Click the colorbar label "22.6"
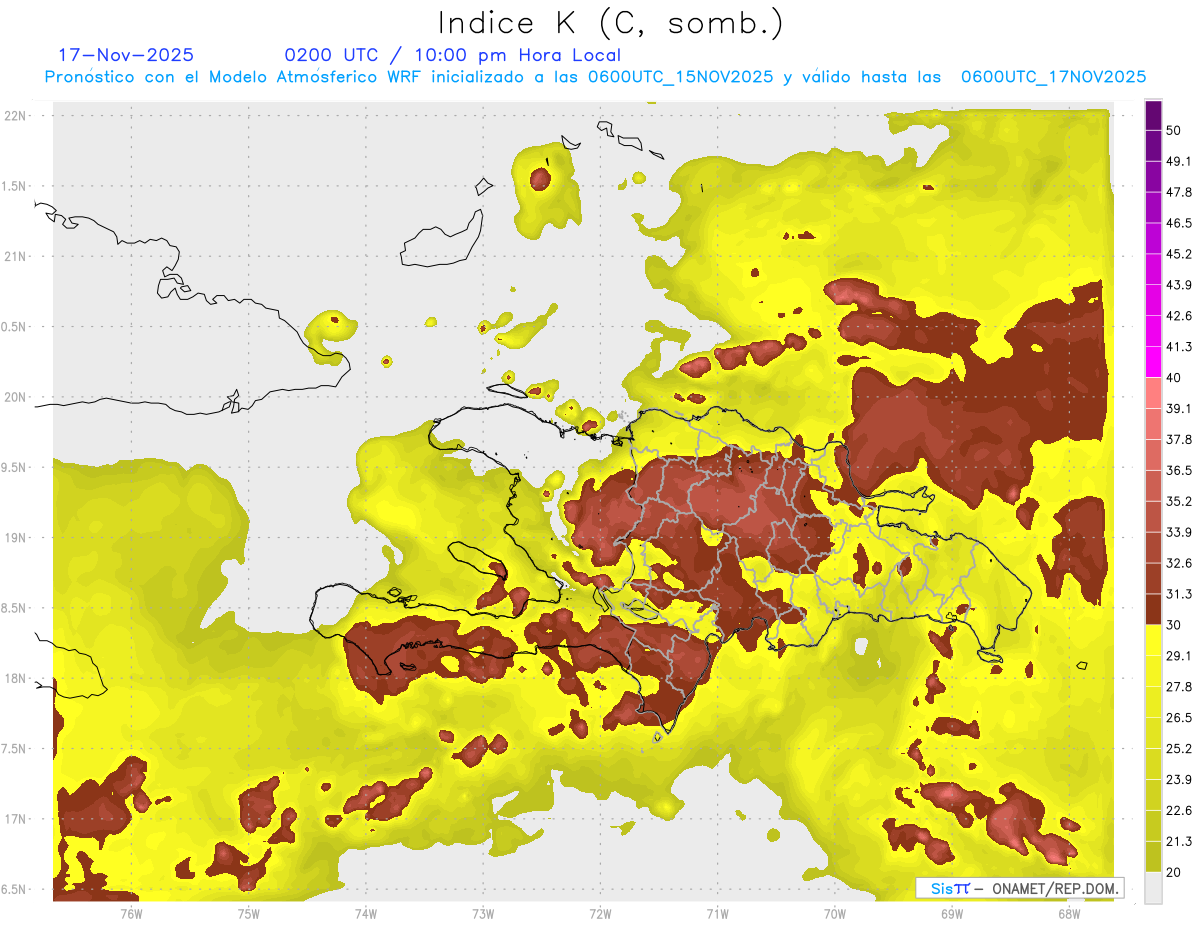Image resolution: width=1200 pixels, height=927 pixels. tap(1178, 810)
